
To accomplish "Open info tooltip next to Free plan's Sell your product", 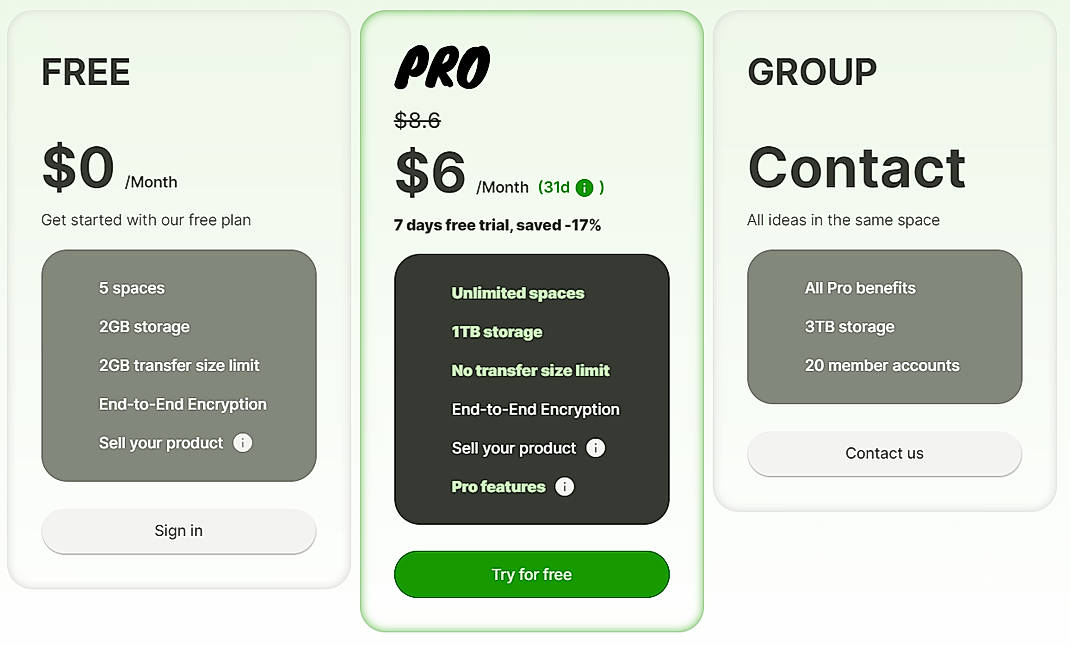I will [x=242, y=442].
